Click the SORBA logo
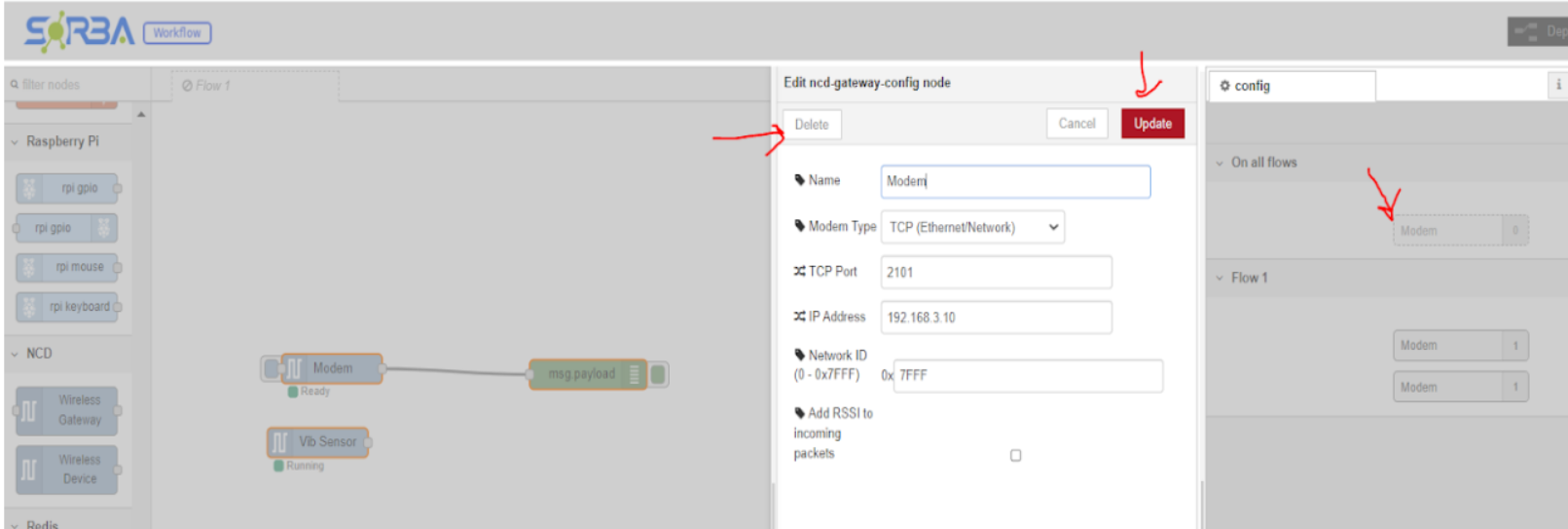 [x=80, y=31]
